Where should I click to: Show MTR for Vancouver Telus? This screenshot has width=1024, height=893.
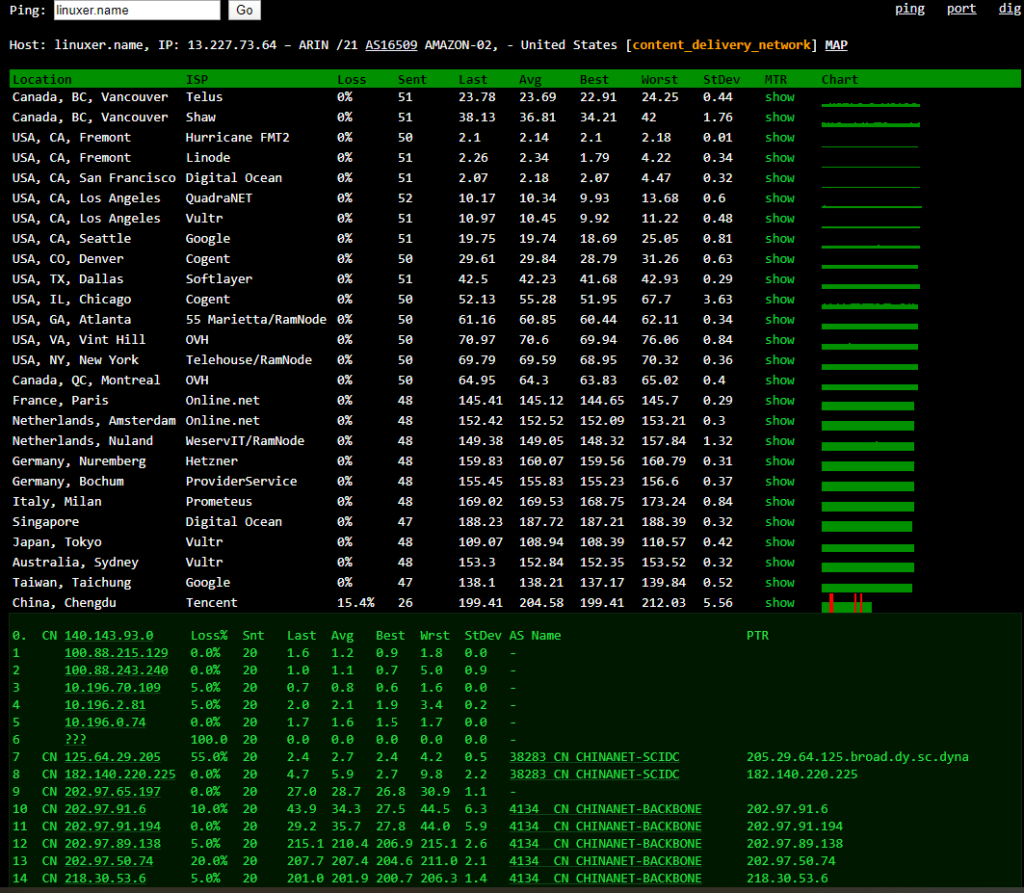point(779,97)
